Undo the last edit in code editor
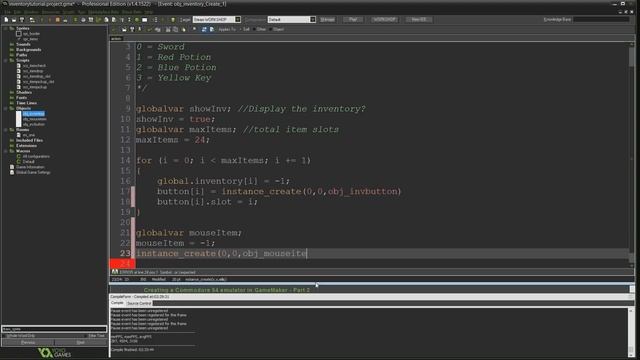Screen dimensions: 640x360 [149, 29]
